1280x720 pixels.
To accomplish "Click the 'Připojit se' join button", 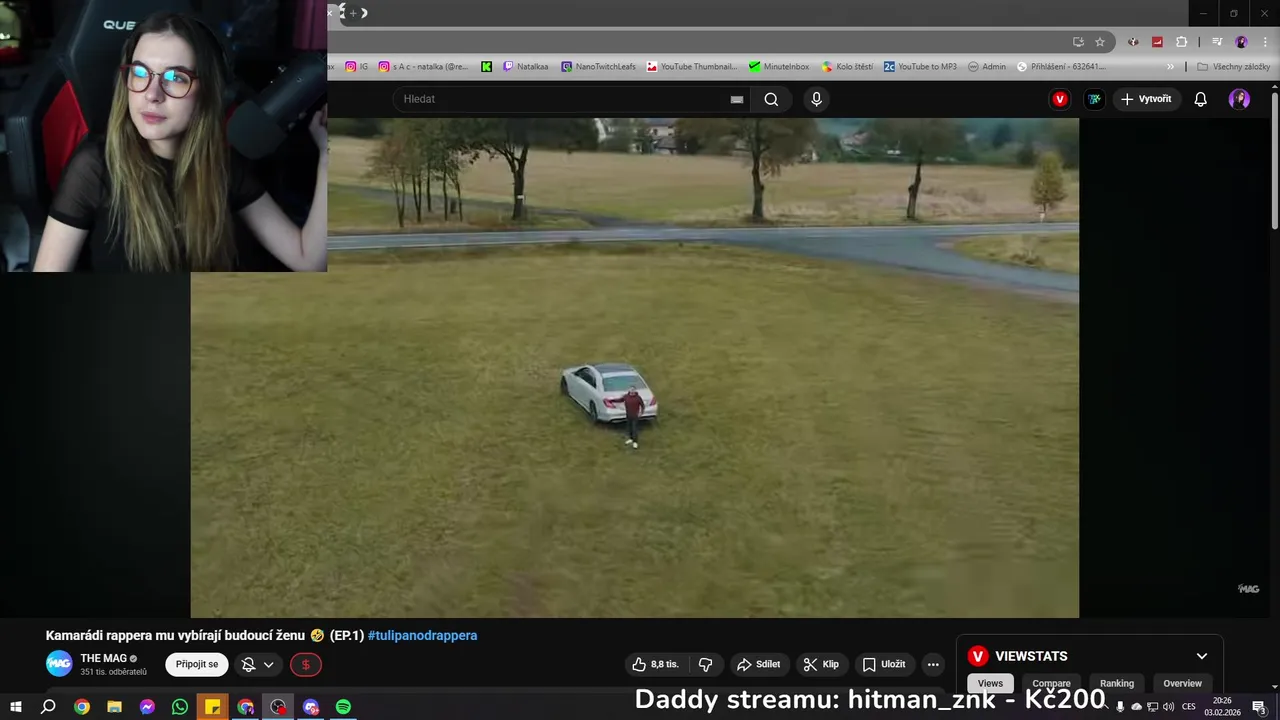I will (197, 664).
